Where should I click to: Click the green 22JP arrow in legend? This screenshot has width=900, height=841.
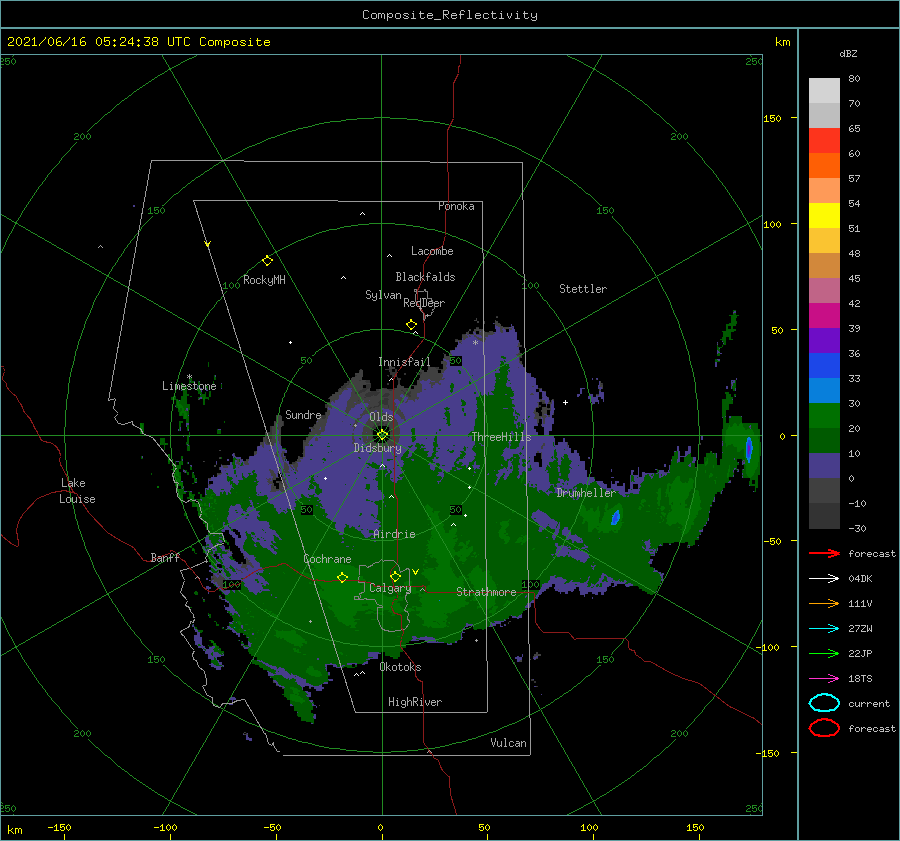tap(824, 653)
